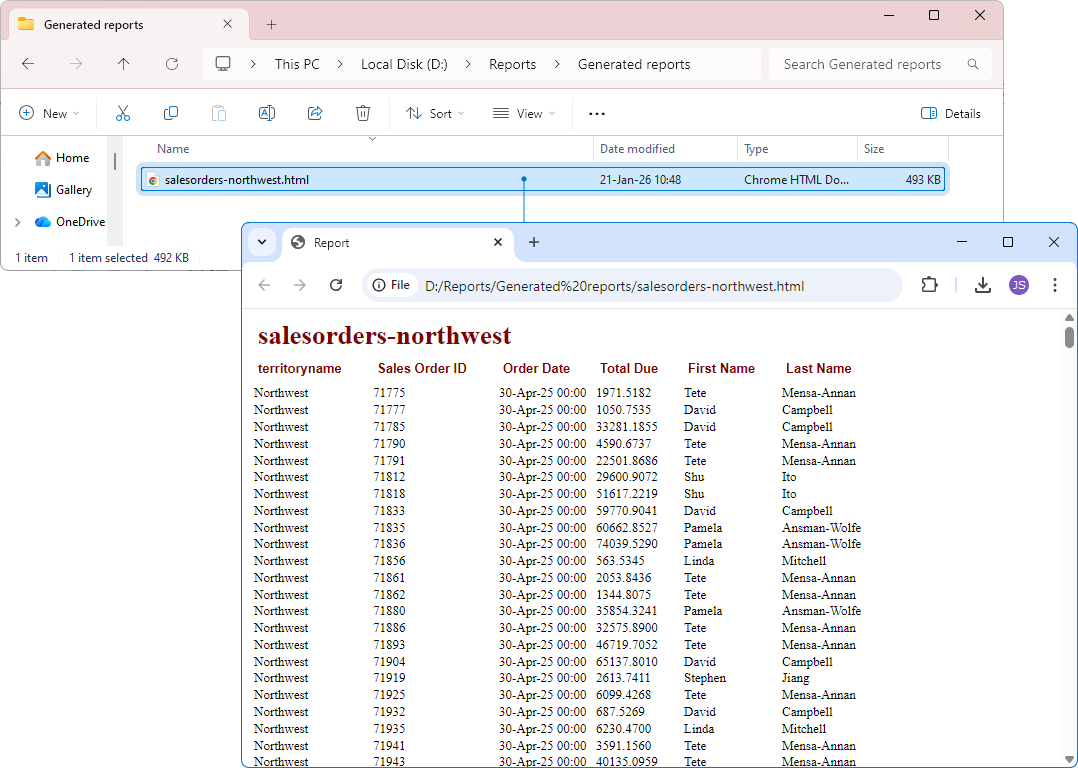The image size is (1078, 768).
Task: Select the Report tab in Chrome
Action: pos(398,243)
